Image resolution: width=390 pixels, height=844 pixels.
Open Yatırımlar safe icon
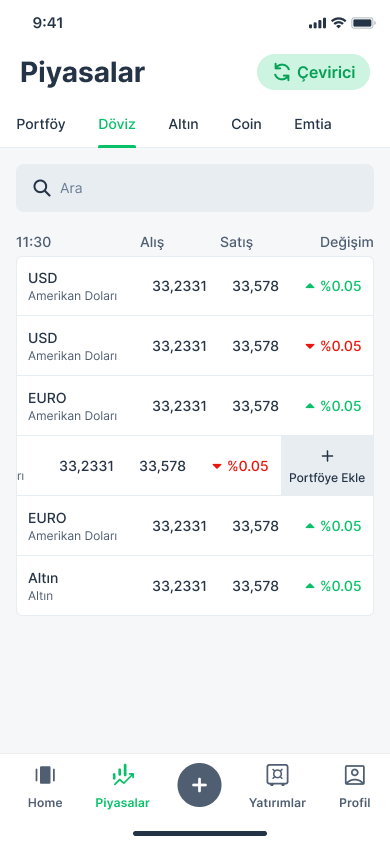click(278, 775)
